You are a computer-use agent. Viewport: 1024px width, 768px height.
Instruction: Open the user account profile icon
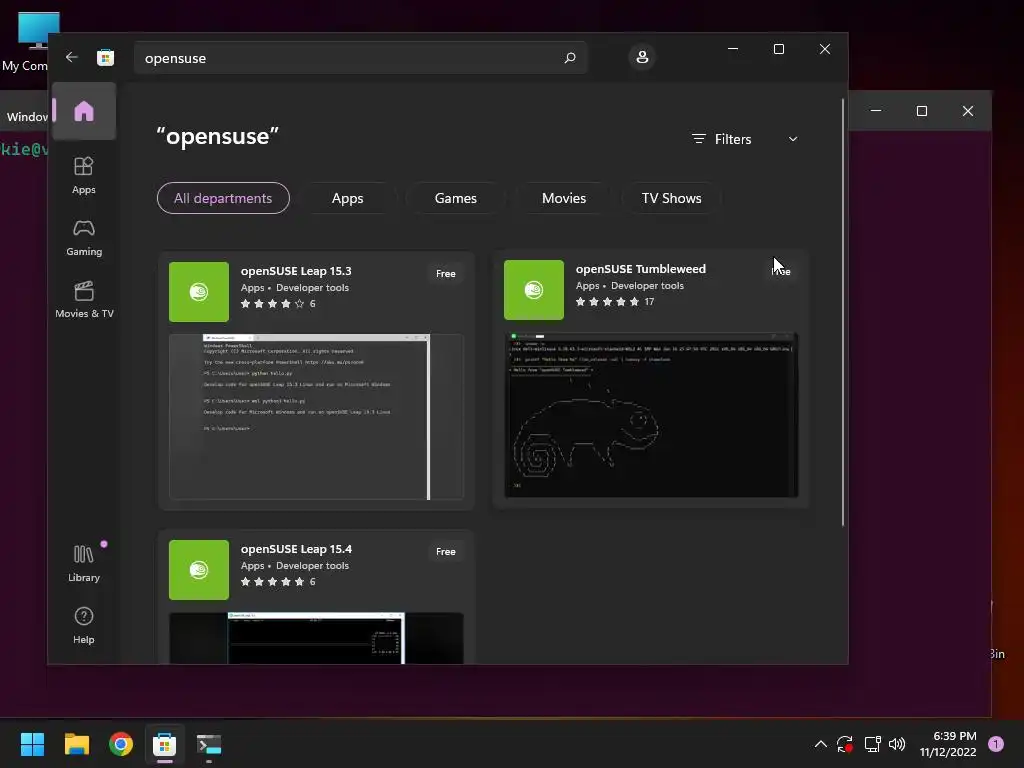click(642, 57)
